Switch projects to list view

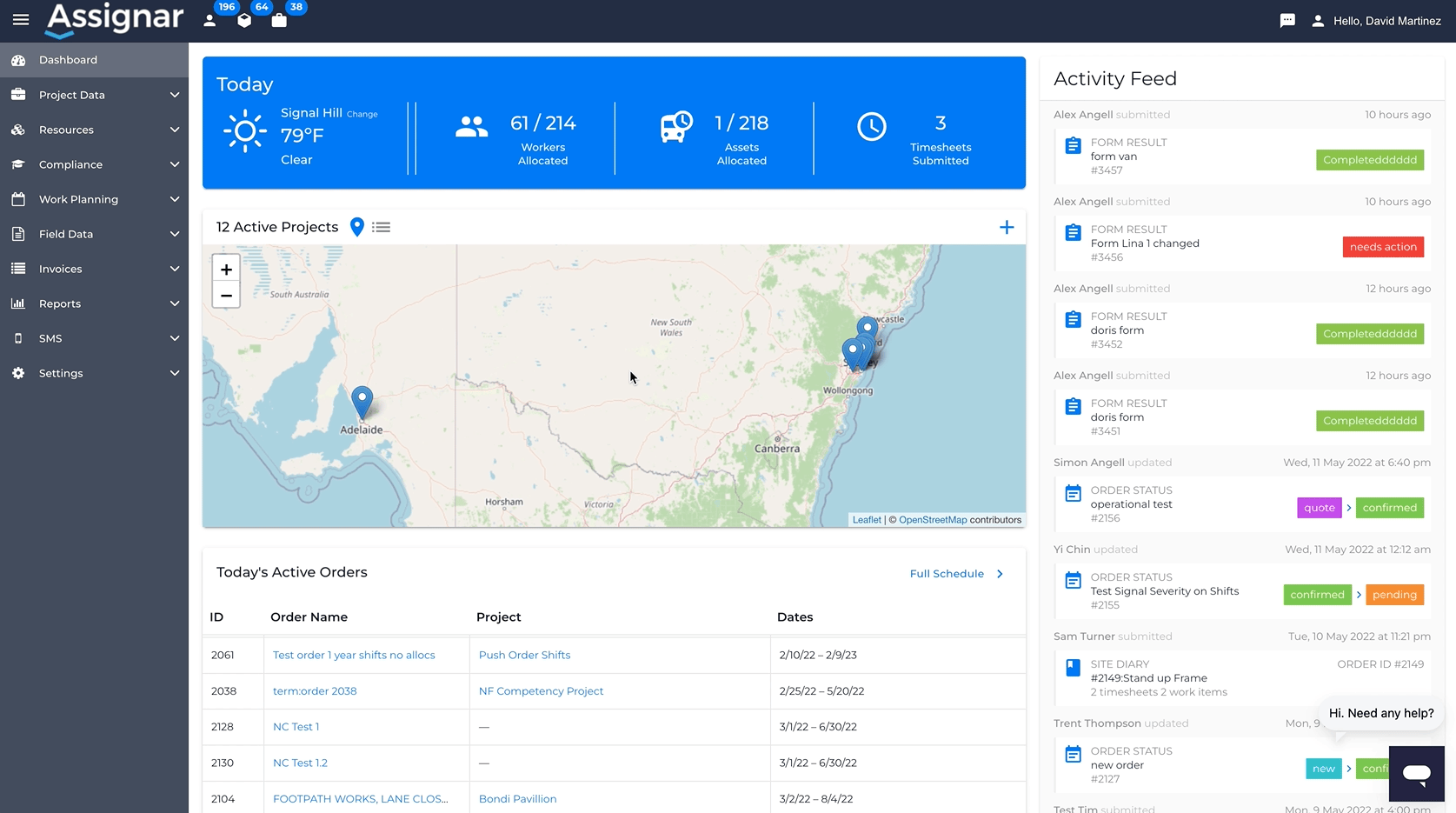[x=381, y=227]
